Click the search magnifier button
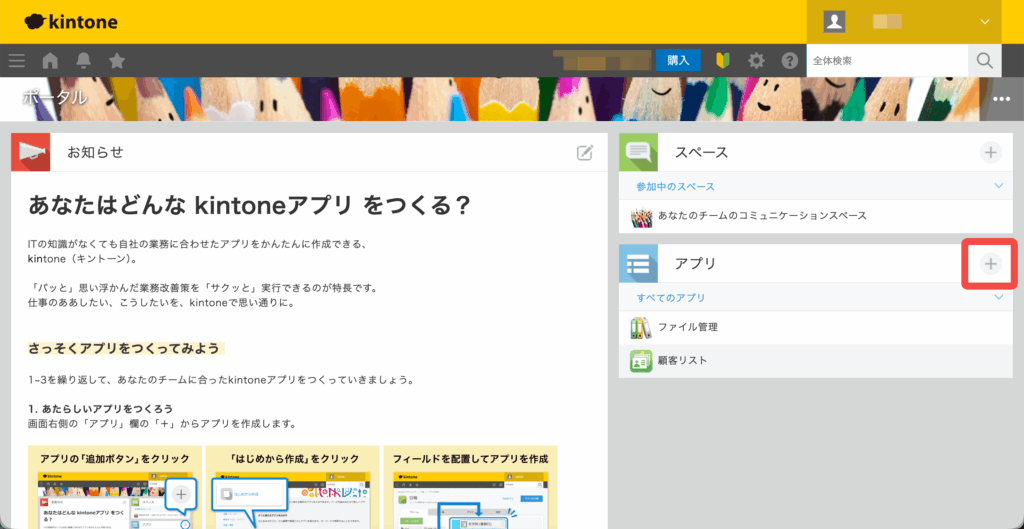Viewport: 1024px width, 529px height. (x=985, y=60)
